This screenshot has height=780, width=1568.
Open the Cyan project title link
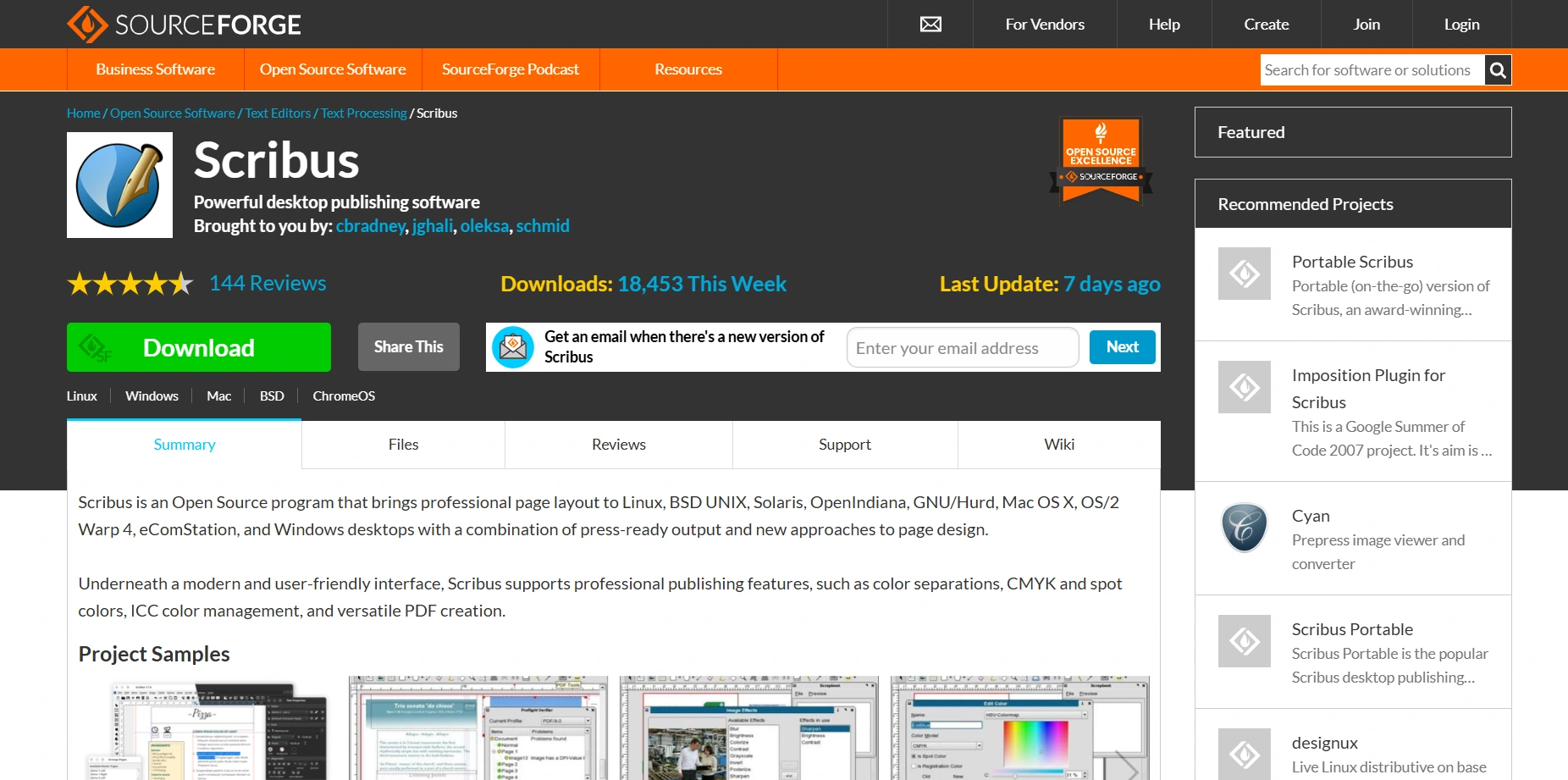1311,516
